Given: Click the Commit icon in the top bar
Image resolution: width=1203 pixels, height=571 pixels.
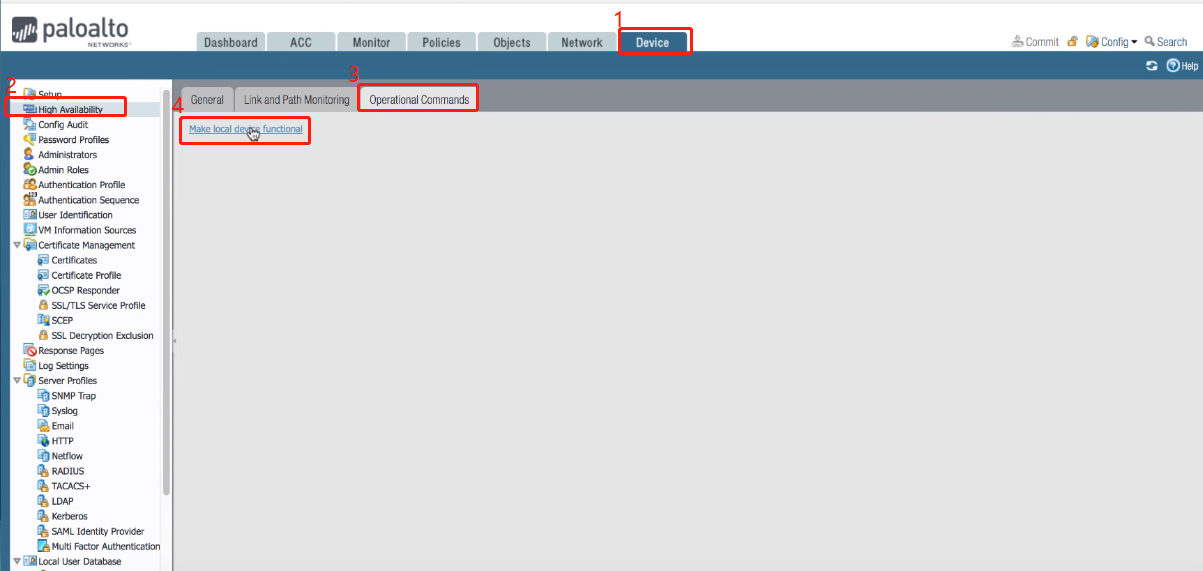Looking at the screenshot, I should point(1018,42).
